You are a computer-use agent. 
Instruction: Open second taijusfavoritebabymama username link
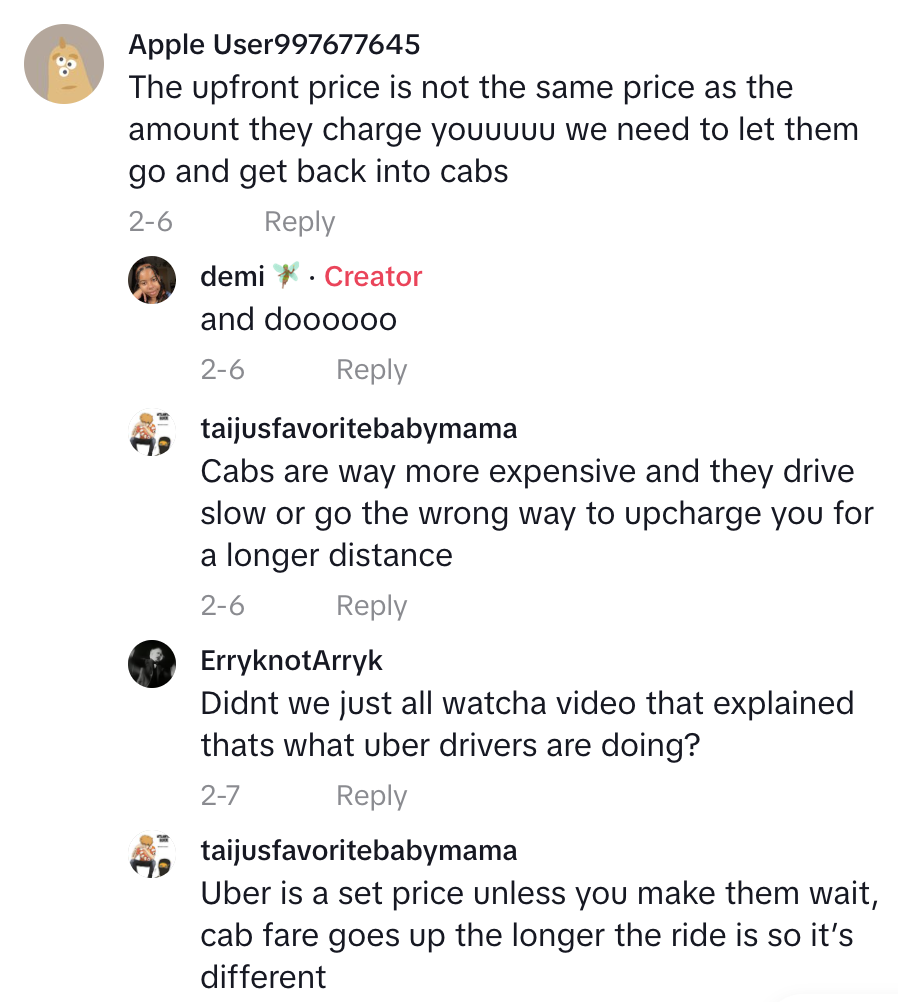(x=359, y=851)
